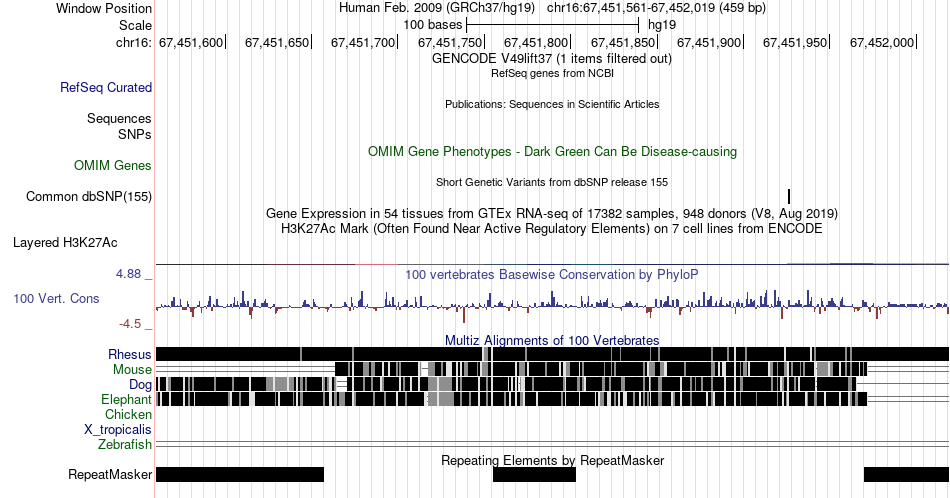Screen dimensions: 950x498
Task: Click the rightmost RepeatMasker black block
Action: point(906,474)
